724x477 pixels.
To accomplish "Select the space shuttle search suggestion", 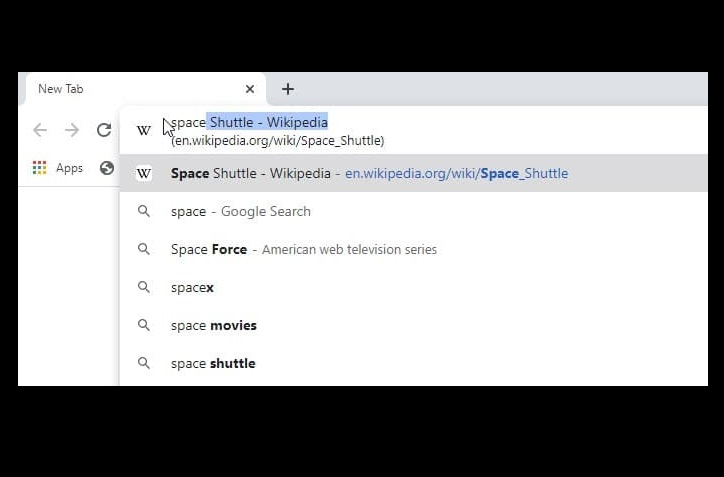I will point(413,363).
